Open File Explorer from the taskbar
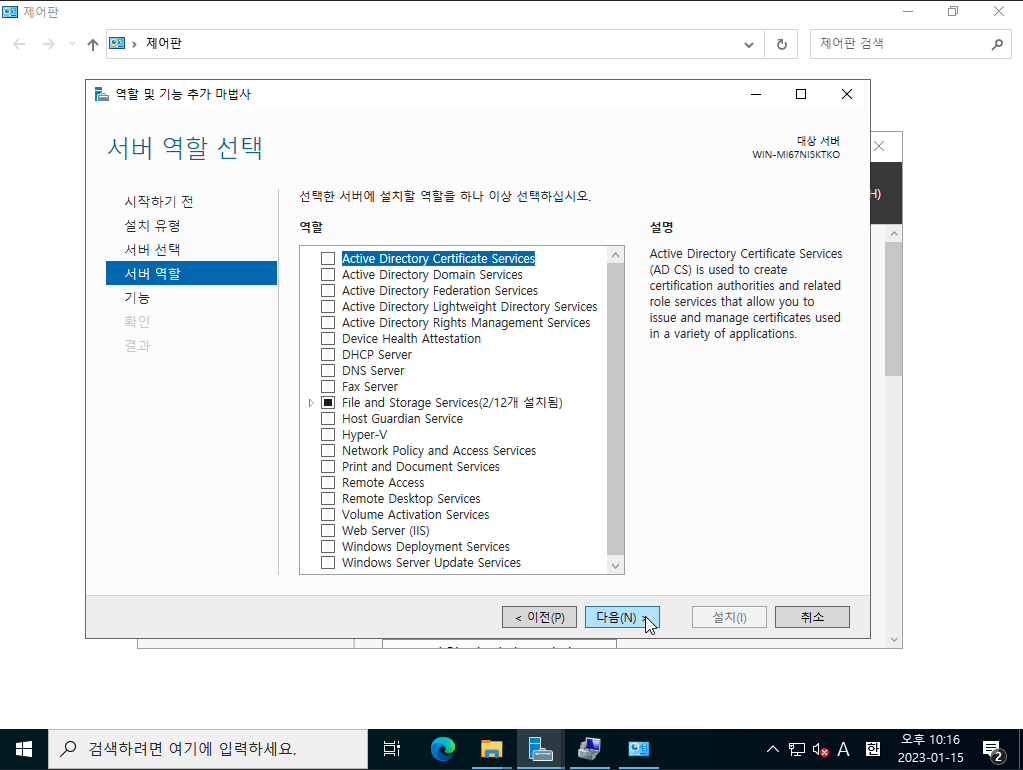1023x770 pixels. pos(491,749)
